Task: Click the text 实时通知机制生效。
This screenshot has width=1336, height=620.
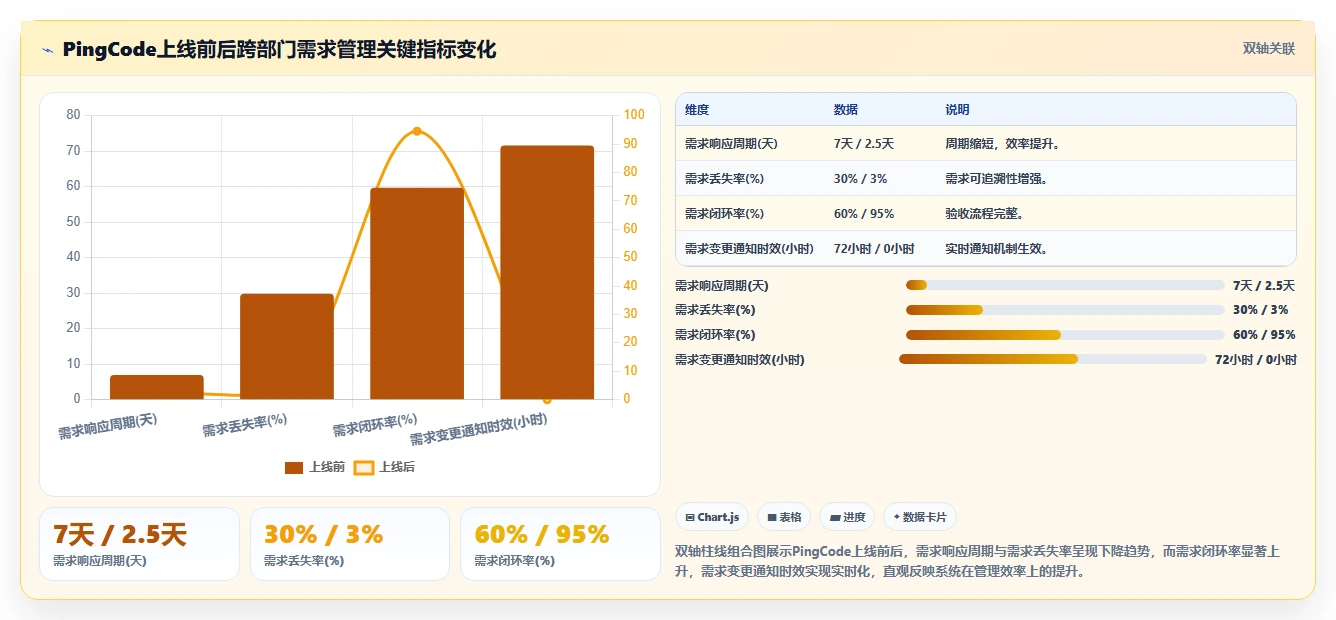Action: (x=997, y=249)
